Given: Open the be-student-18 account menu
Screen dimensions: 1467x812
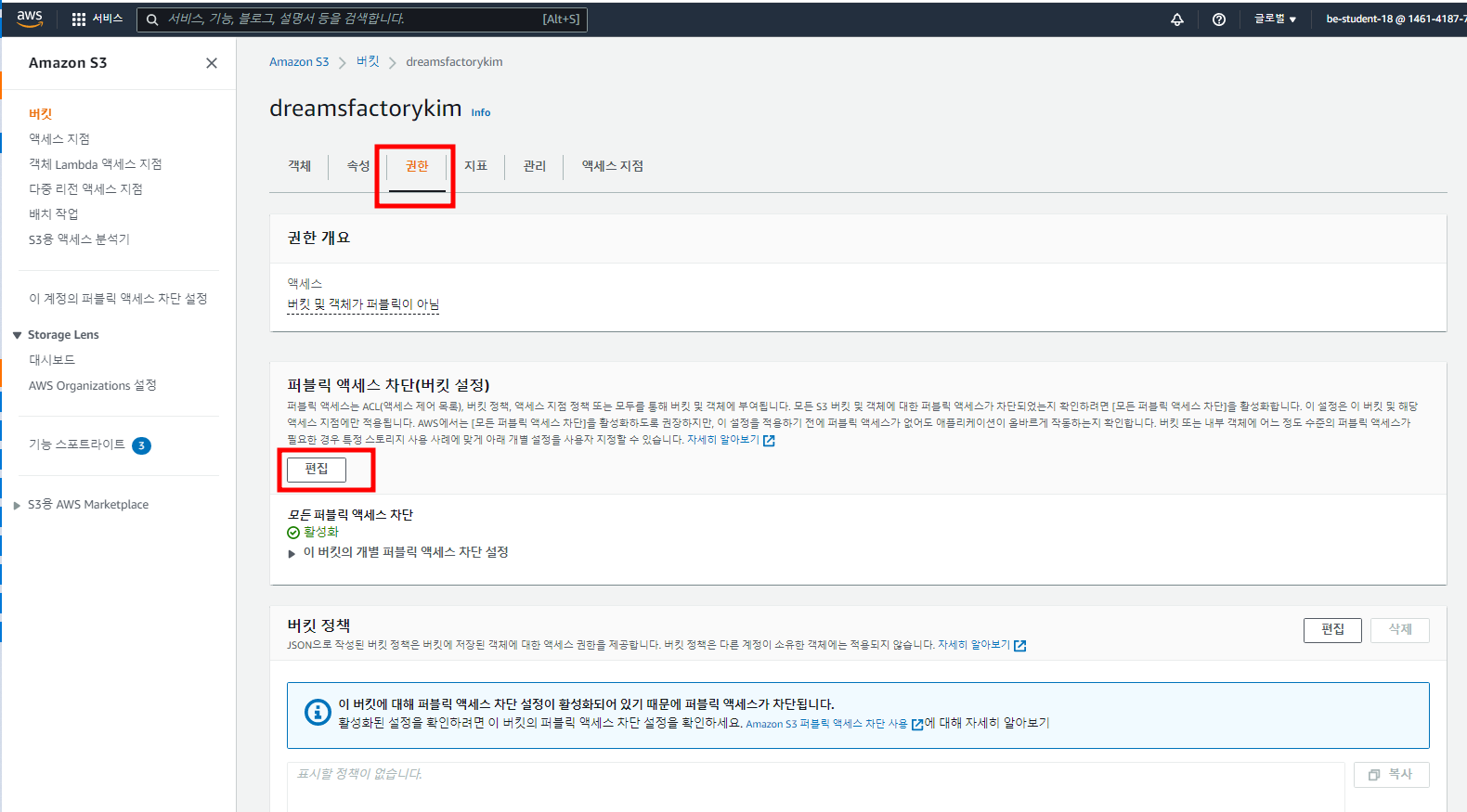Looking at the screenshot, I should (x=1396, y=19).
